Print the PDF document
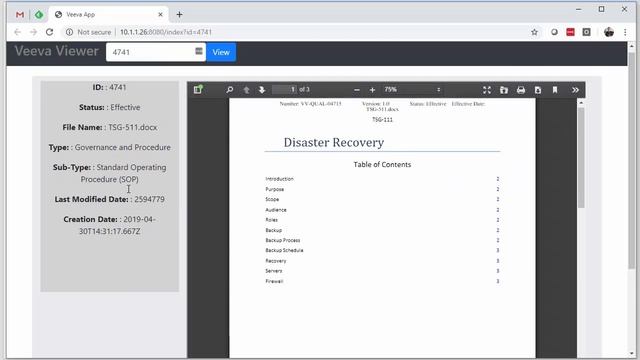640x360 pixels. click(x=521, y=90)
